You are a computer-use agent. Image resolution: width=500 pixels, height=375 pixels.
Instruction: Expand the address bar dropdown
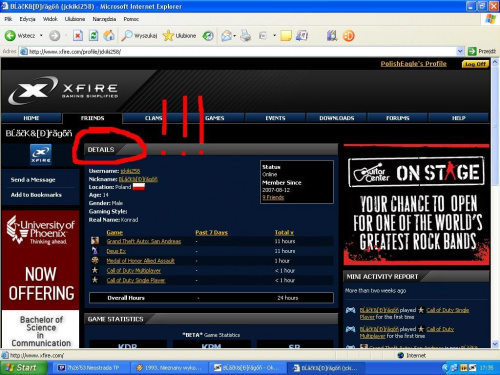pos(460,51)
